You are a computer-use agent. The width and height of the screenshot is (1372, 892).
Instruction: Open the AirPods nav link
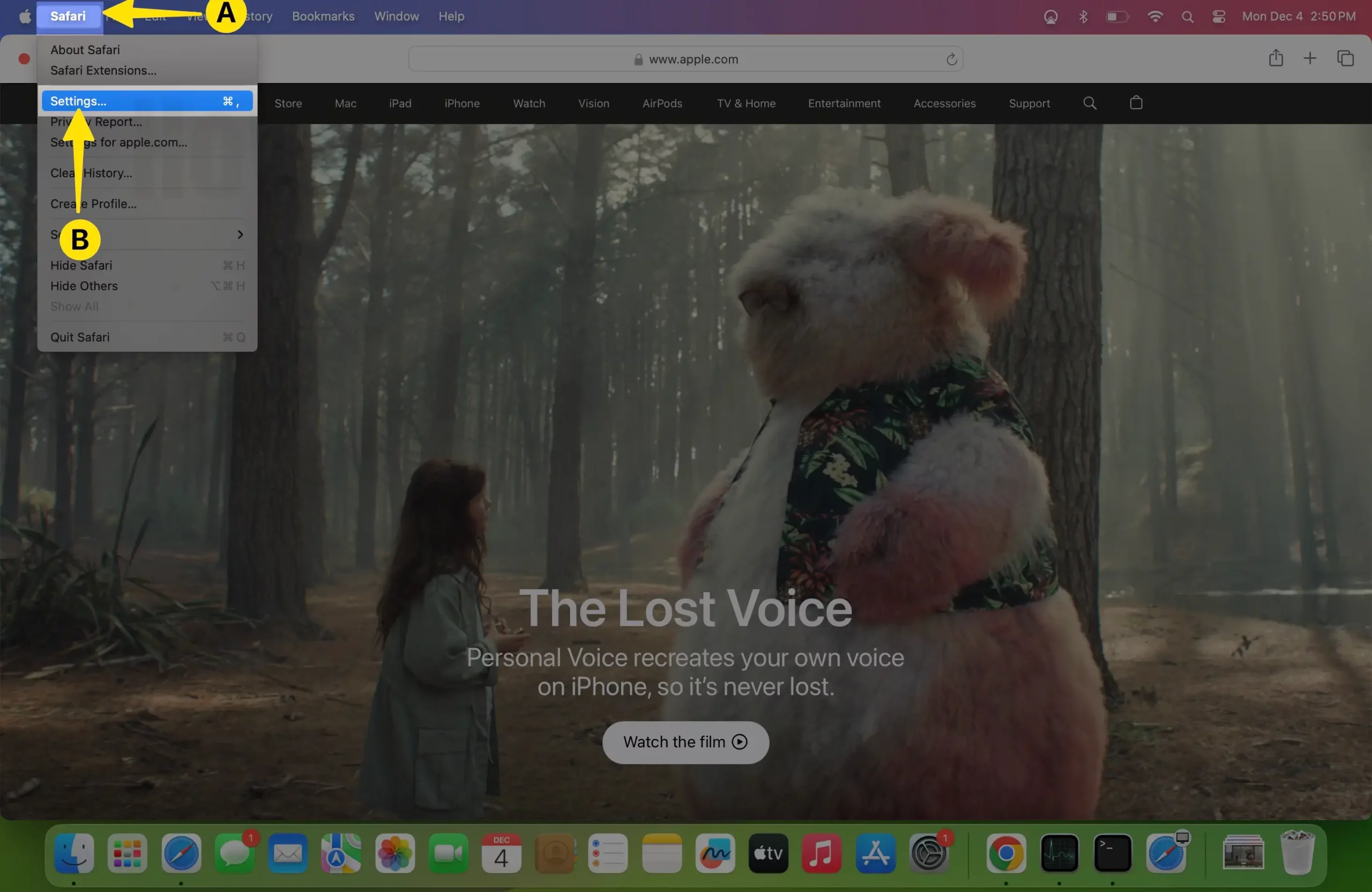(662, 103)
